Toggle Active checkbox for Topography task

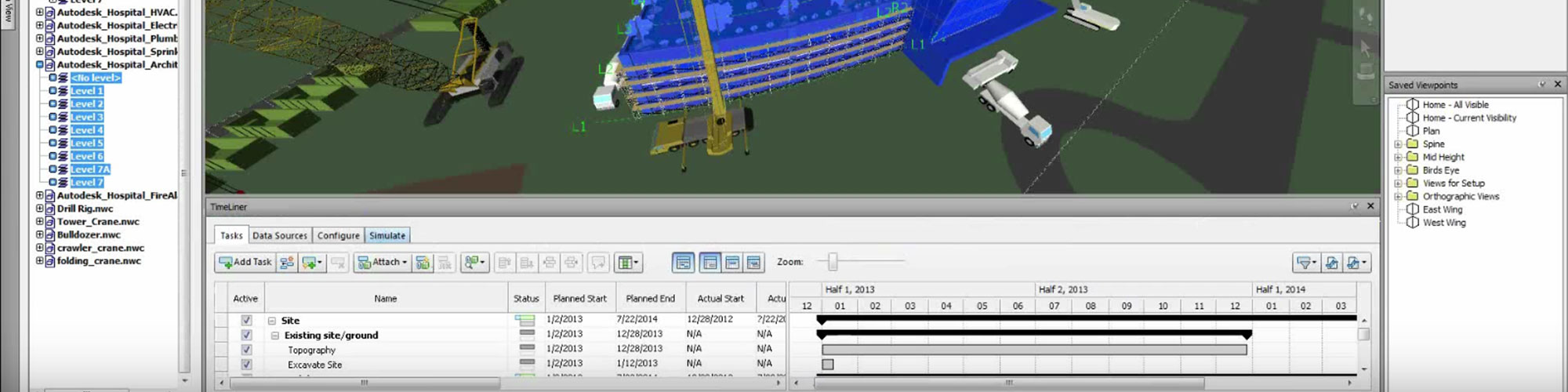(x=246, y=350)
